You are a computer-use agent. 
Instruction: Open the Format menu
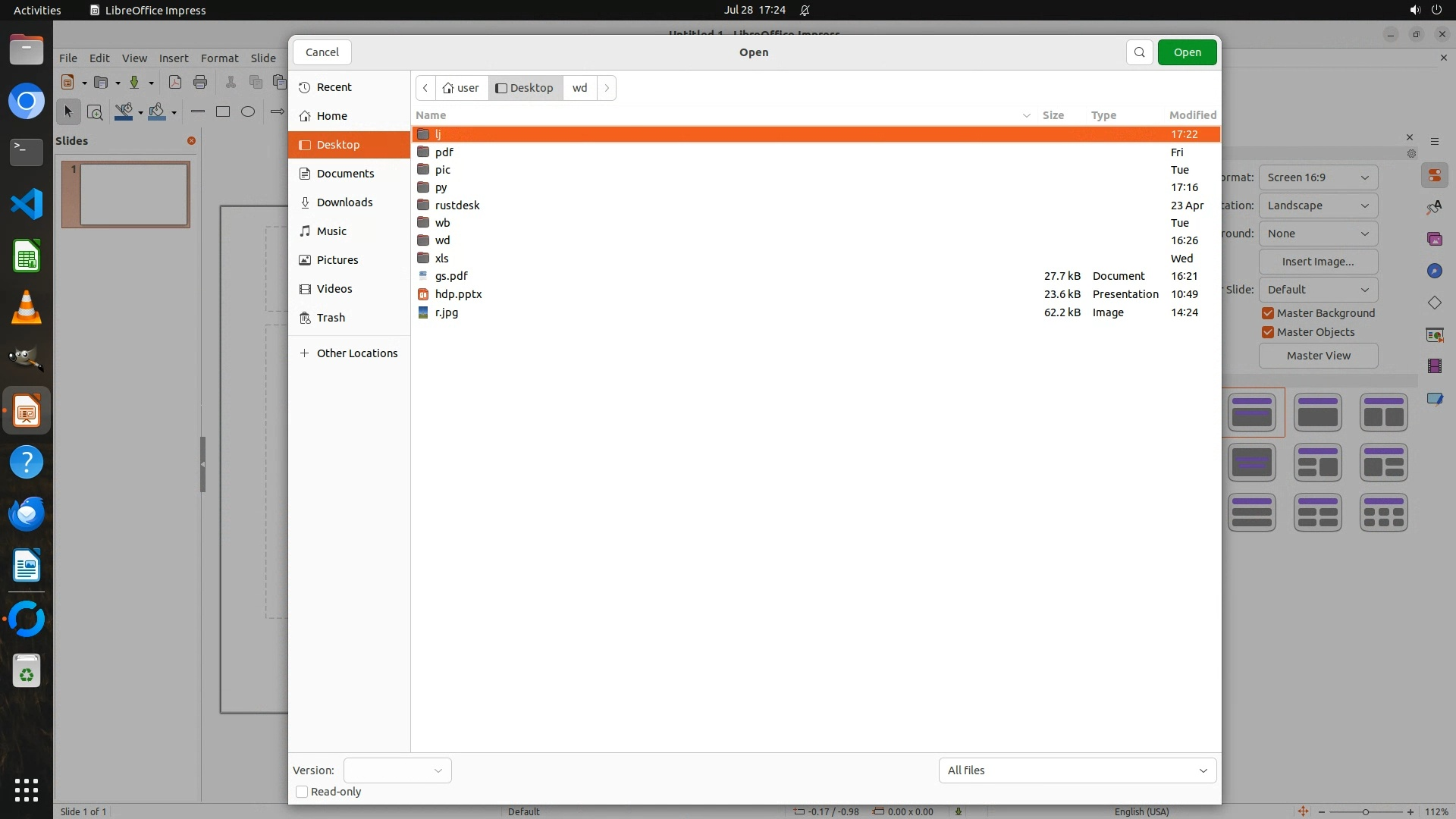(219, 58)
